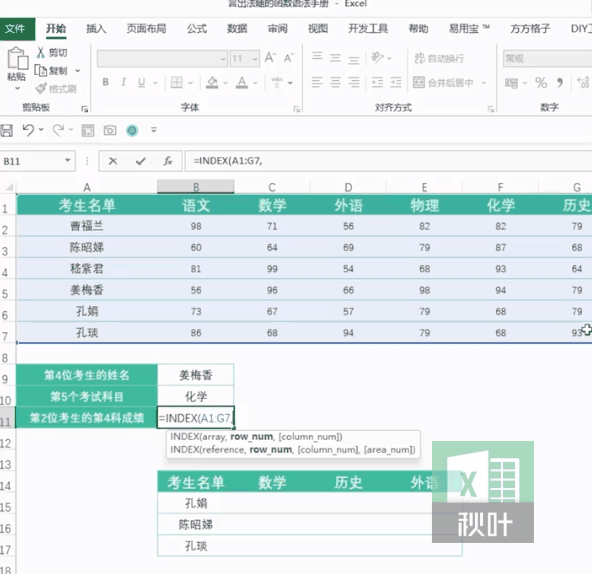Open the paste options dropdown arrow
Viewport: 592px width, 574px height.
[x=17, y=88]
